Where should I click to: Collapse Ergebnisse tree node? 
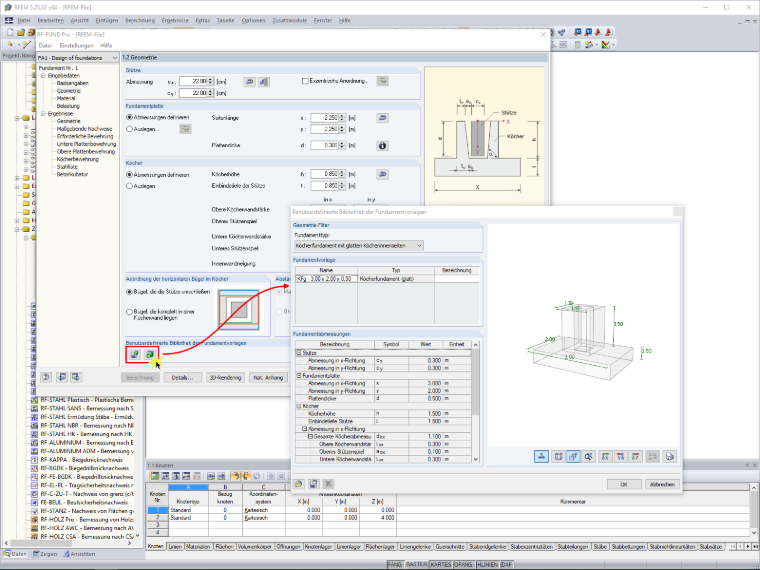pos(43,113)
